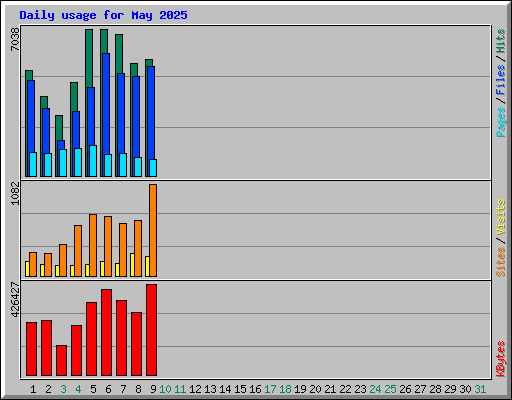Click day label 26 on the axis
512x400 pixels.
click(405, 389)
